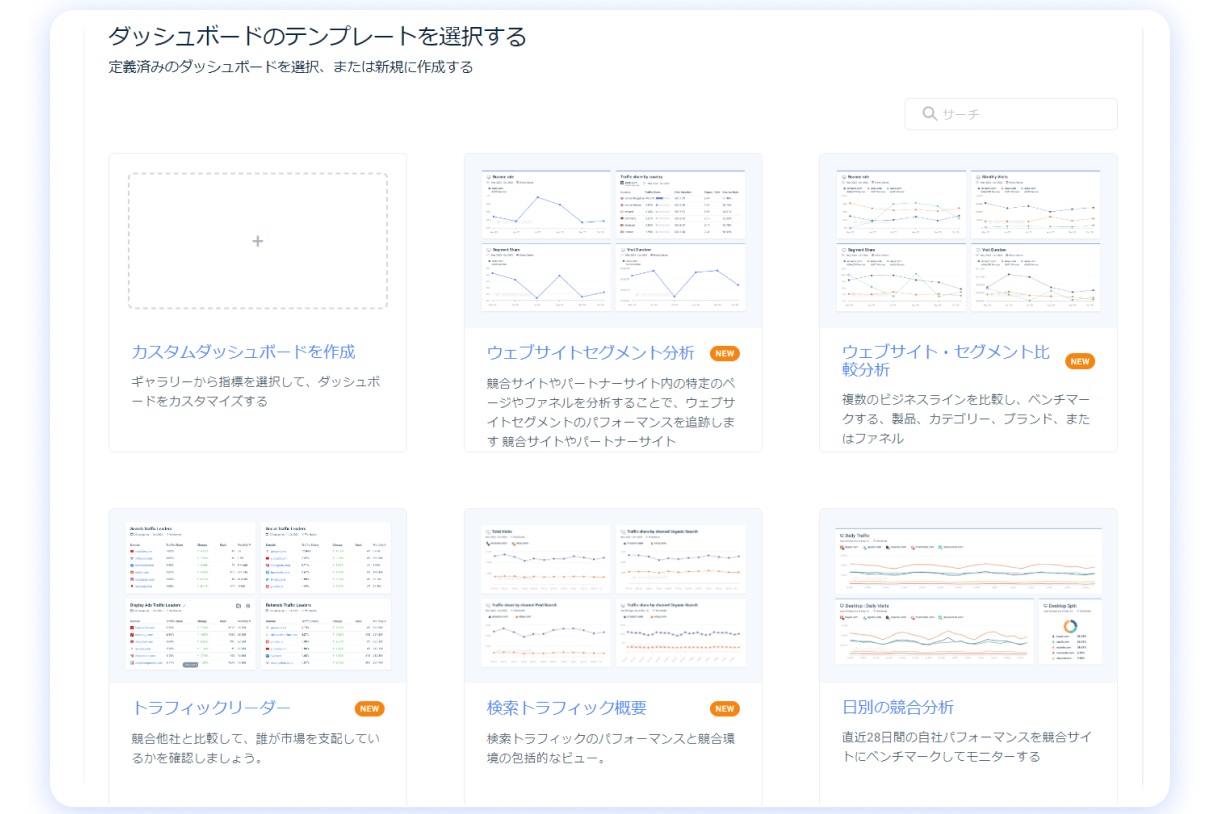Open カスタムダッシュボードを作成 link
This screenshot has height=814, width=1220.
[x=243, y=352]
